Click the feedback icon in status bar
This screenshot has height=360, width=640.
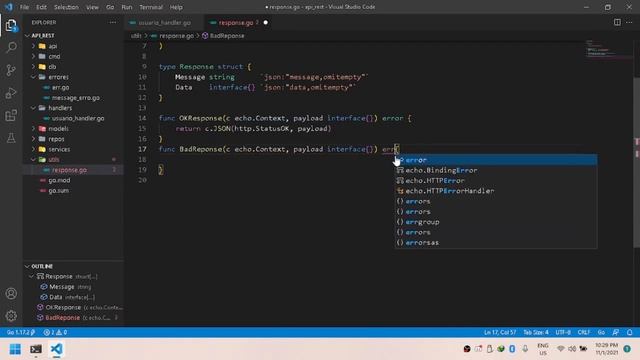point(616,332)
